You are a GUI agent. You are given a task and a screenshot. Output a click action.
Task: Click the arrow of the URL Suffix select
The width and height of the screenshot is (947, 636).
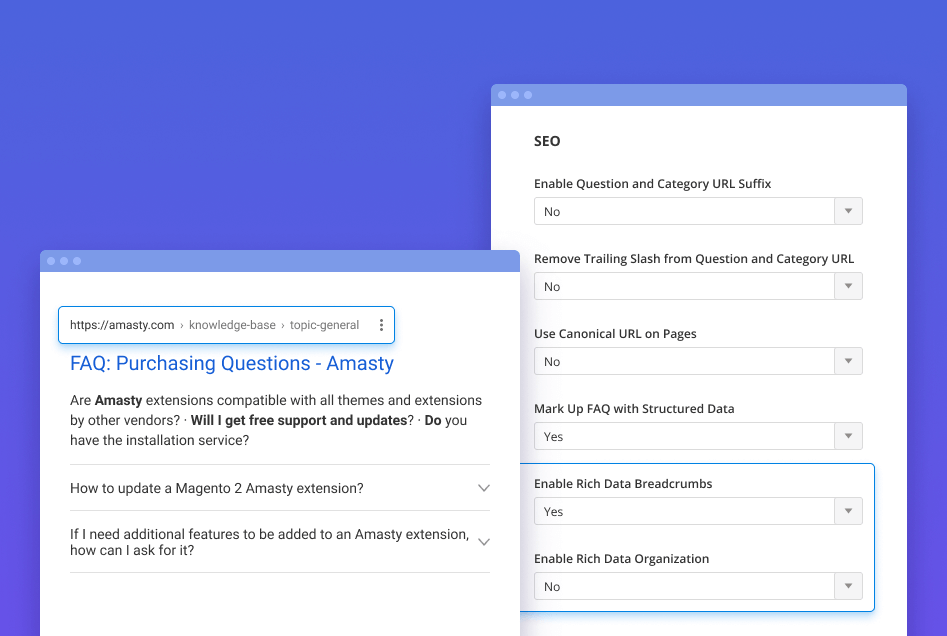848,212
